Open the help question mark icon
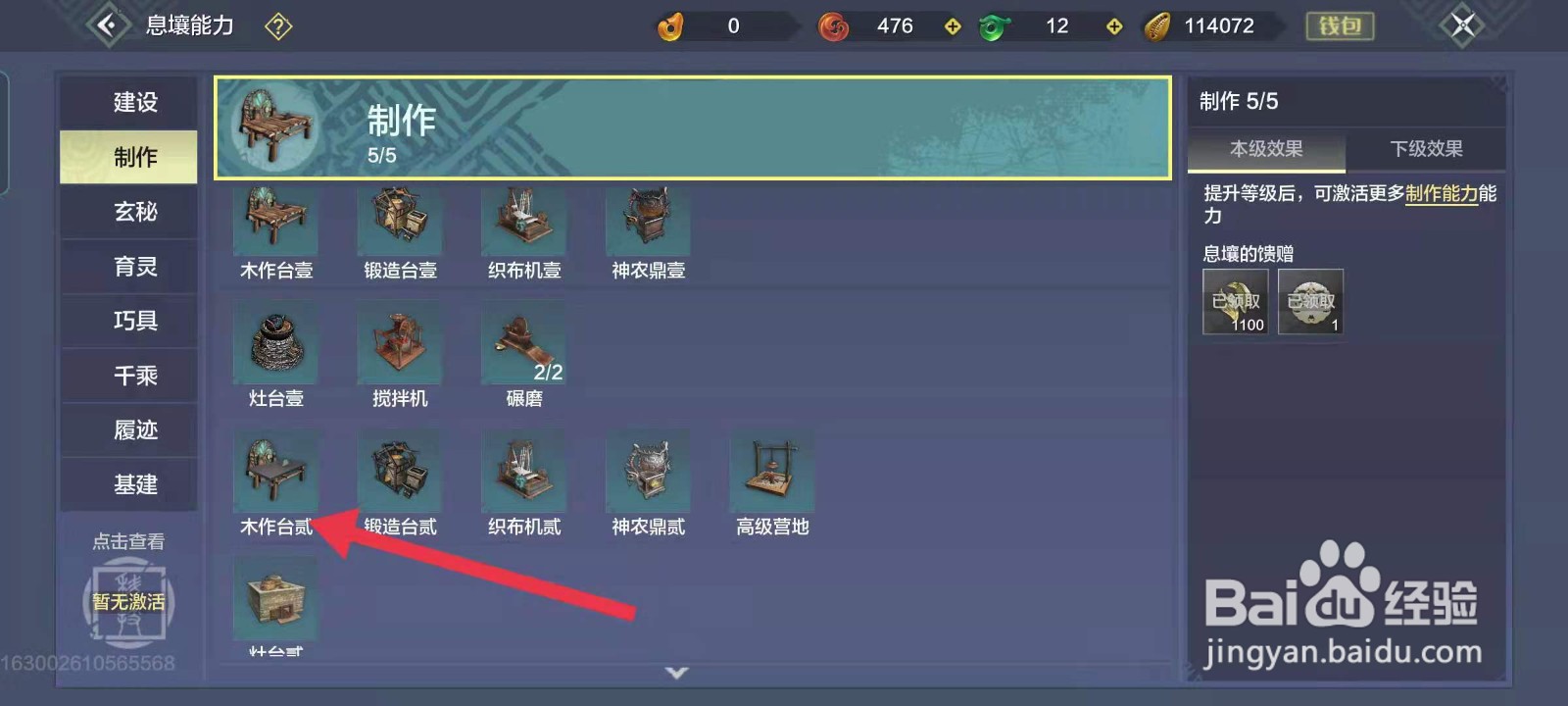 pyautogui.click(x=278, y=26)
